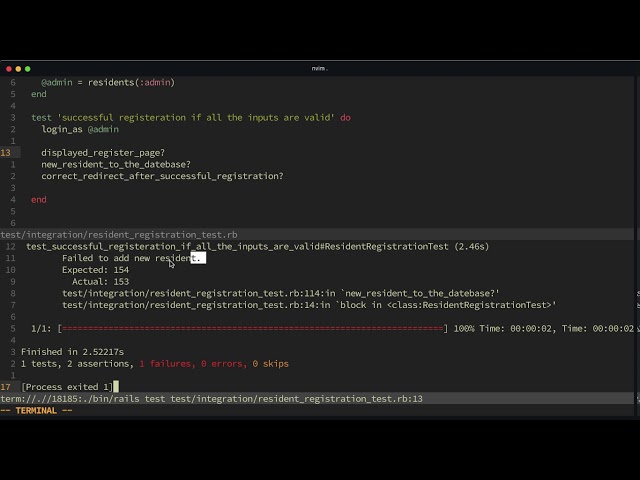Click the 'Expected: 154' line
The height and width of the screenshot is (480, 640).
pyautogui.click(x=96, y=270)
